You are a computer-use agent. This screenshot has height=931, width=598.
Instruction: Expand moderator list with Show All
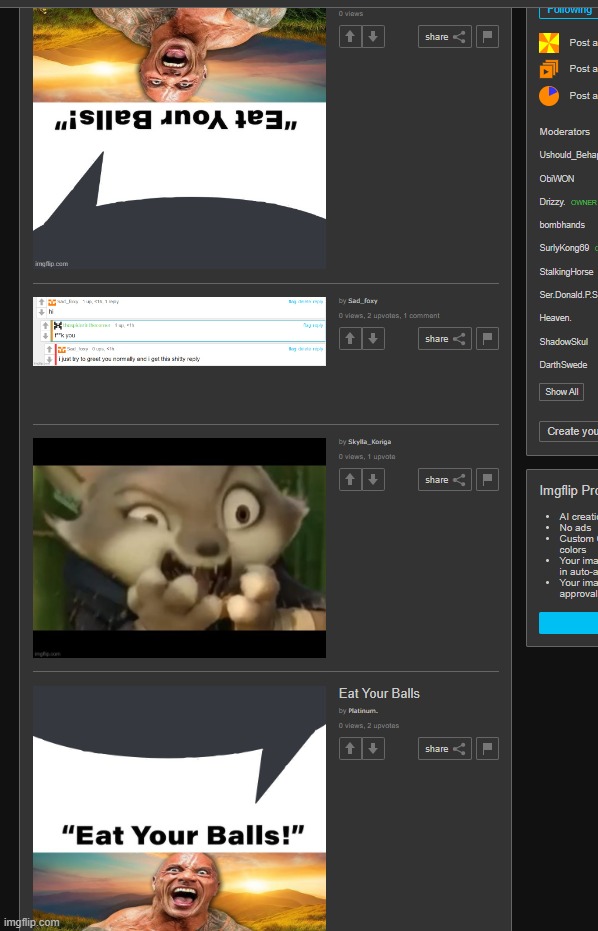pyautogui.click(x=561, y=392)
